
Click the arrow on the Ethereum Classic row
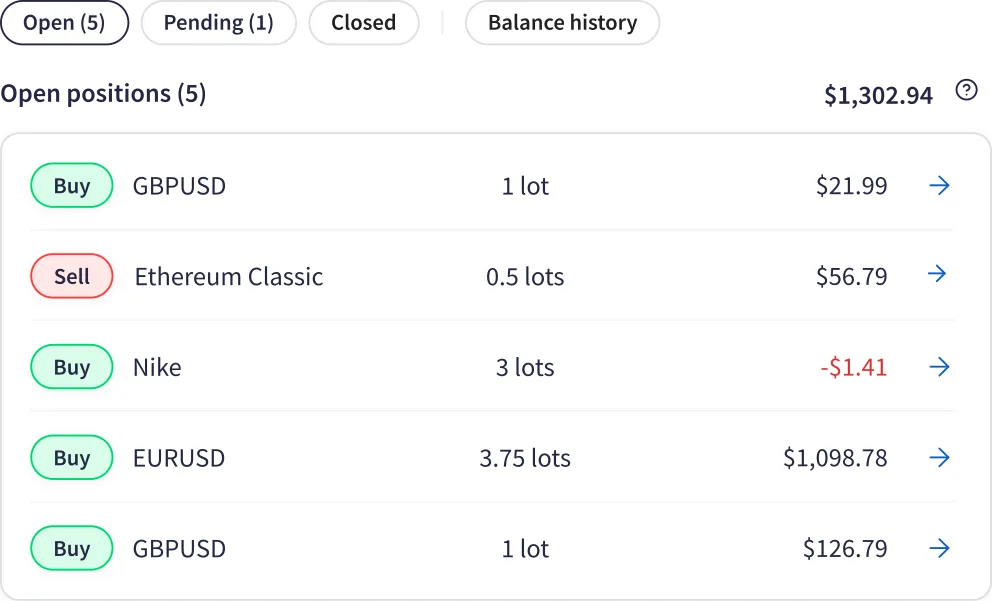point(939,276)
